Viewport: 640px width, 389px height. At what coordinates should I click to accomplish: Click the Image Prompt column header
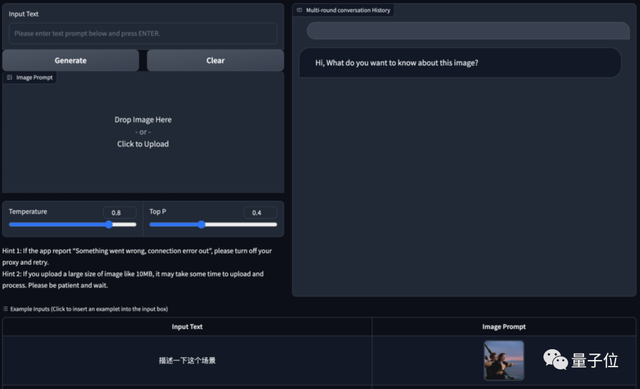504,327
